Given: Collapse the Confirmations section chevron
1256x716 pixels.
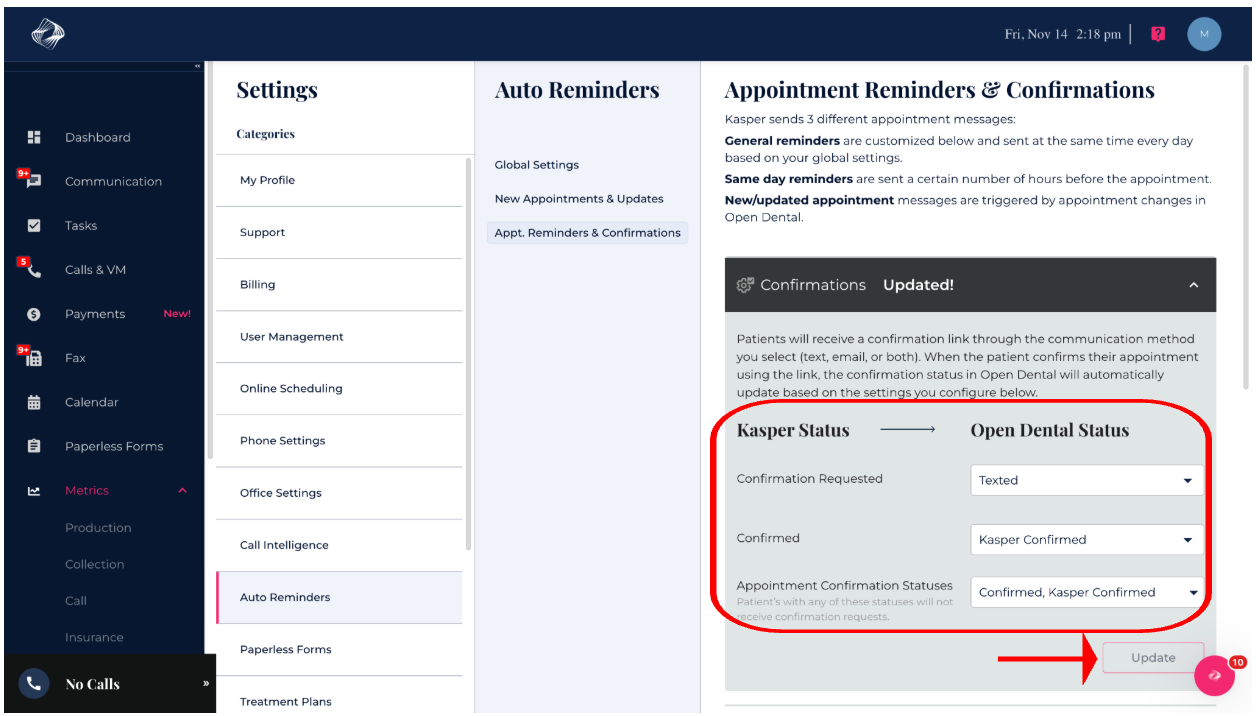Looking at the screenshot, I should point(1193,285).
